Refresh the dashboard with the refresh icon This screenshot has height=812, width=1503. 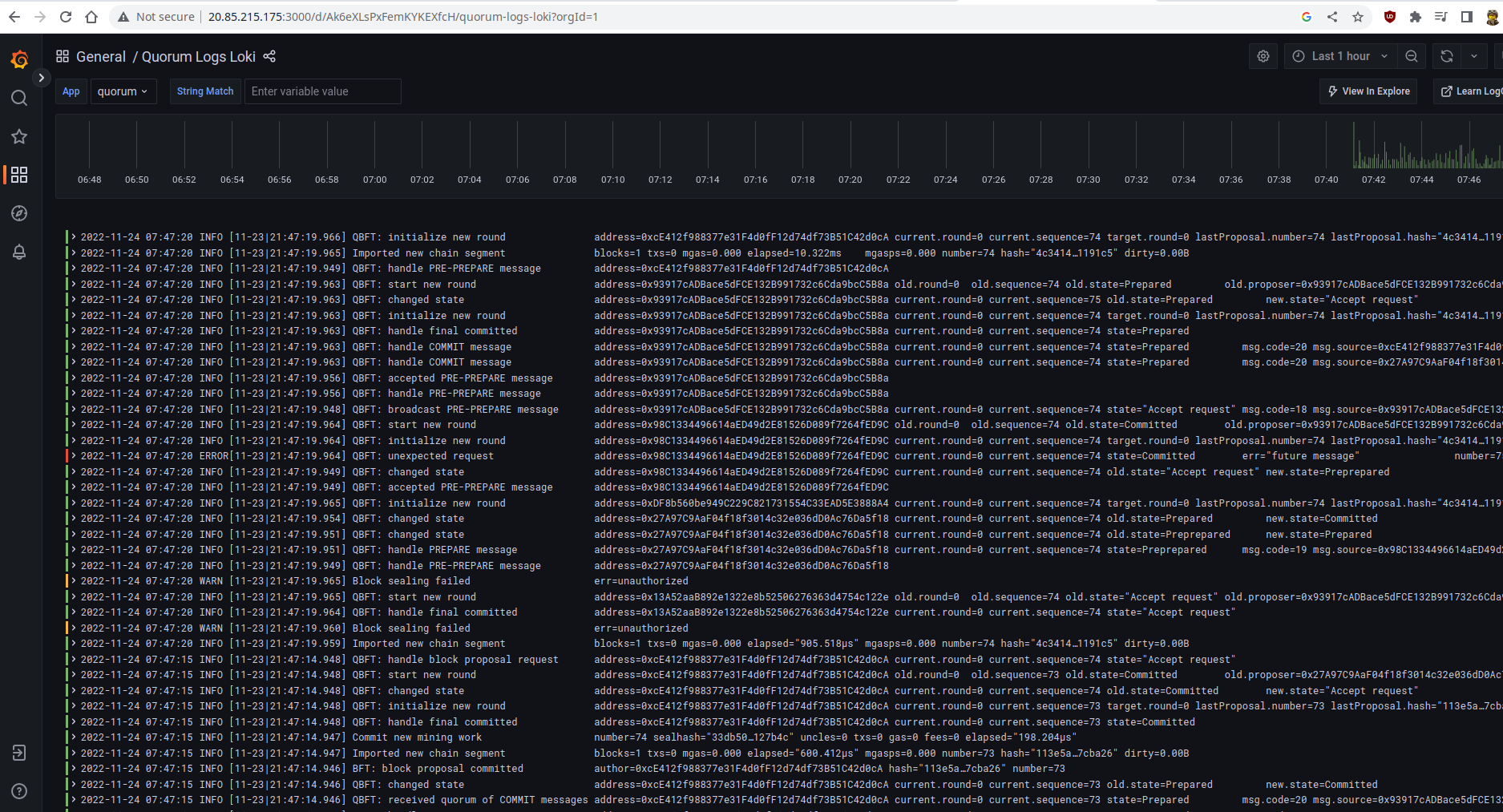pos(1446,56)
